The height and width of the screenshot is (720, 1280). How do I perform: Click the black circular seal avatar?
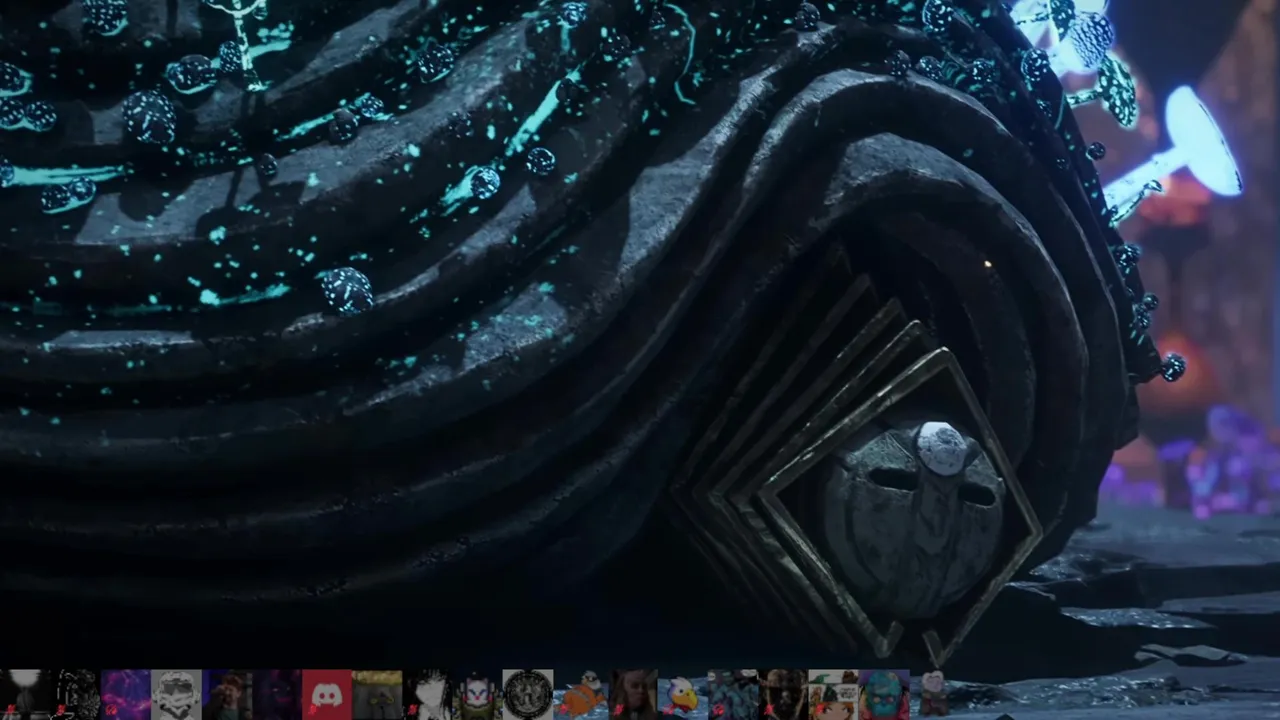click(x=528, y=695)
